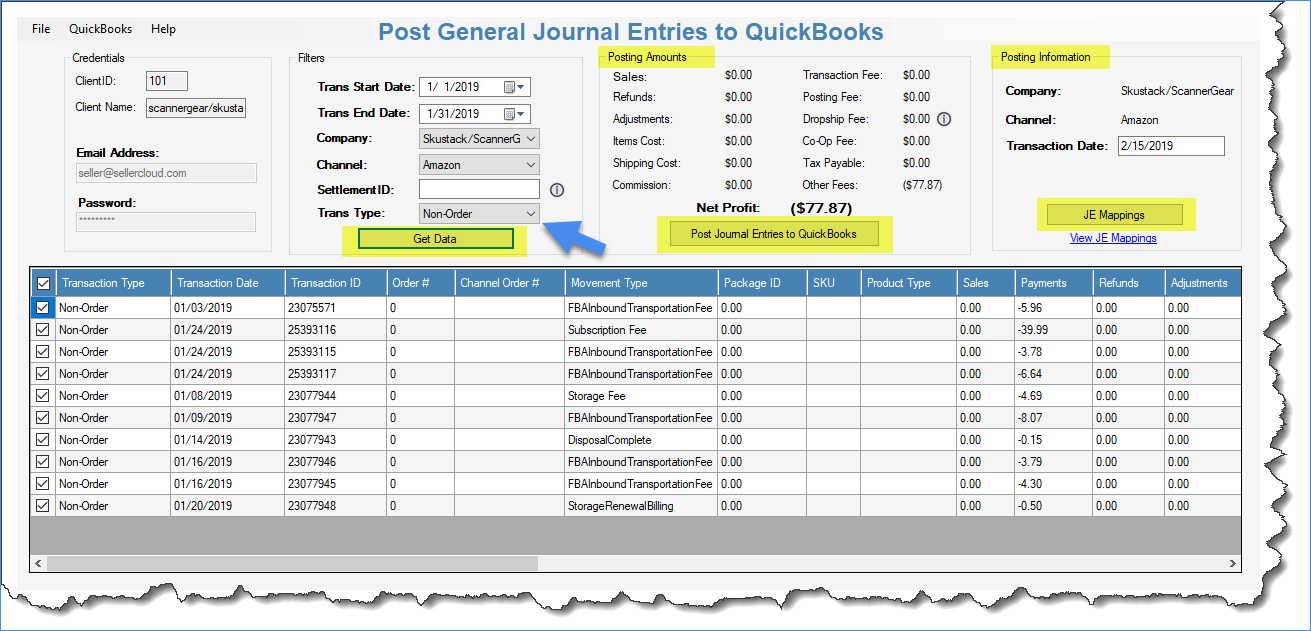Sort by the Payments column header
The height and width of the screenshot is (631, 1311).
click(x=1053, y=283)
